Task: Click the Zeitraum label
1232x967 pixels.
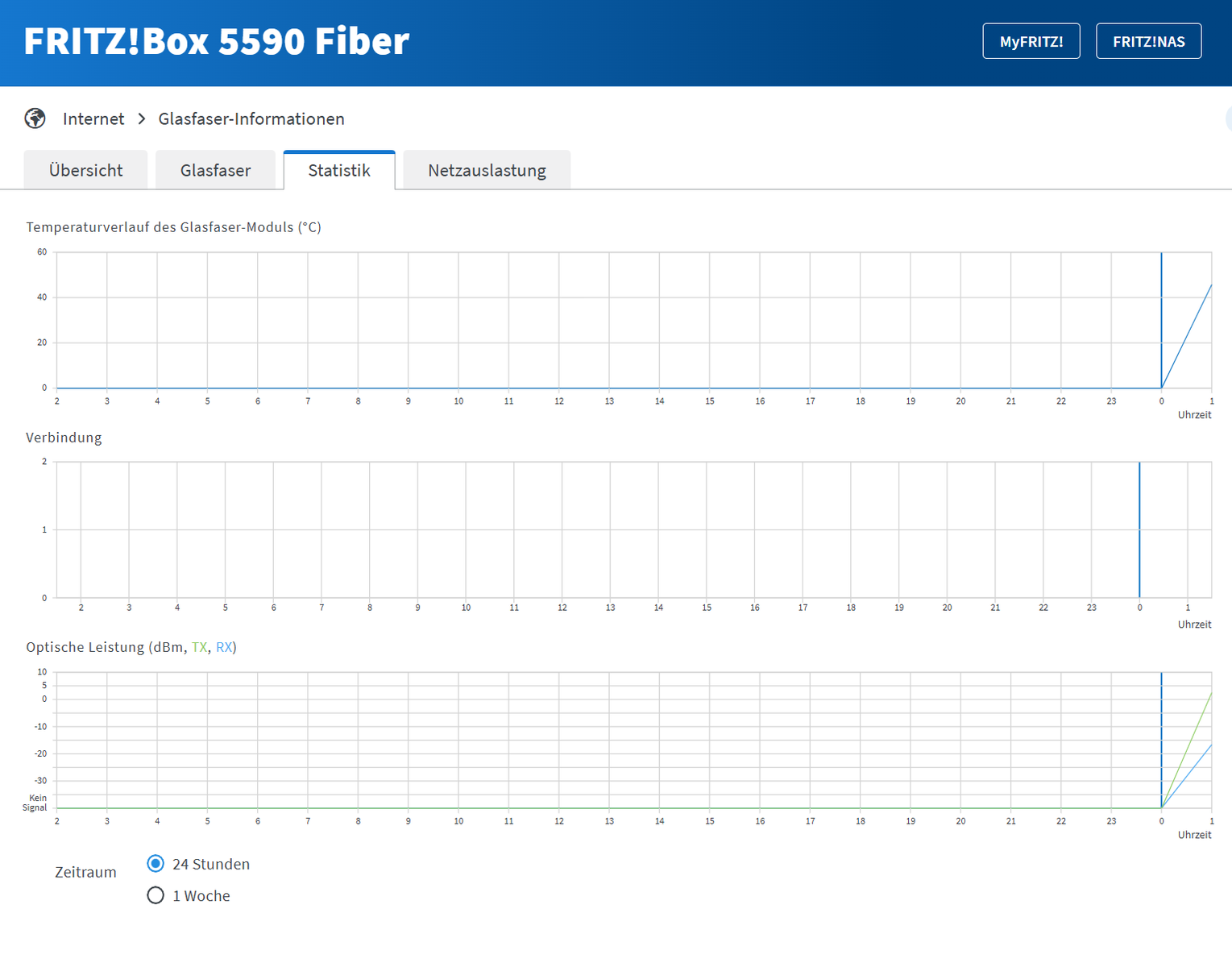Action: point(85,872)
